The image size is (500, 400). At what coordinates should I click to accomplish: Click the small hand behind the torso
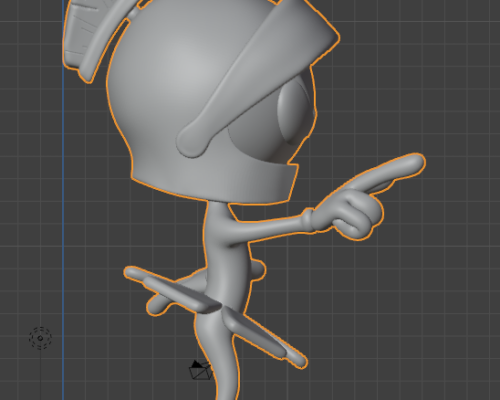pyautogui.click(x=259, y=269)
